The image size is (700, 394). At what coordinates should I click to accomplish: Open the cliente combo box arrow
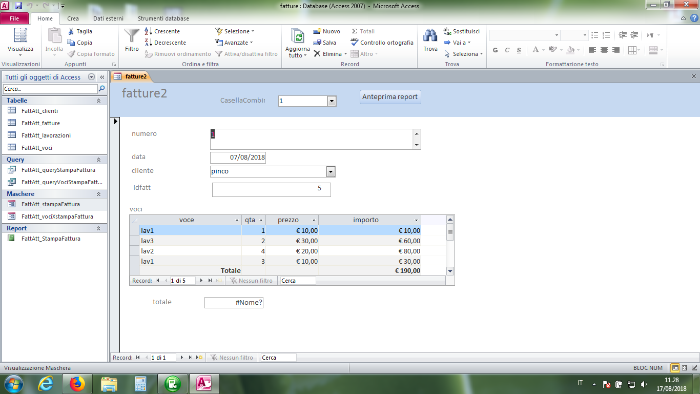[331, 171]
